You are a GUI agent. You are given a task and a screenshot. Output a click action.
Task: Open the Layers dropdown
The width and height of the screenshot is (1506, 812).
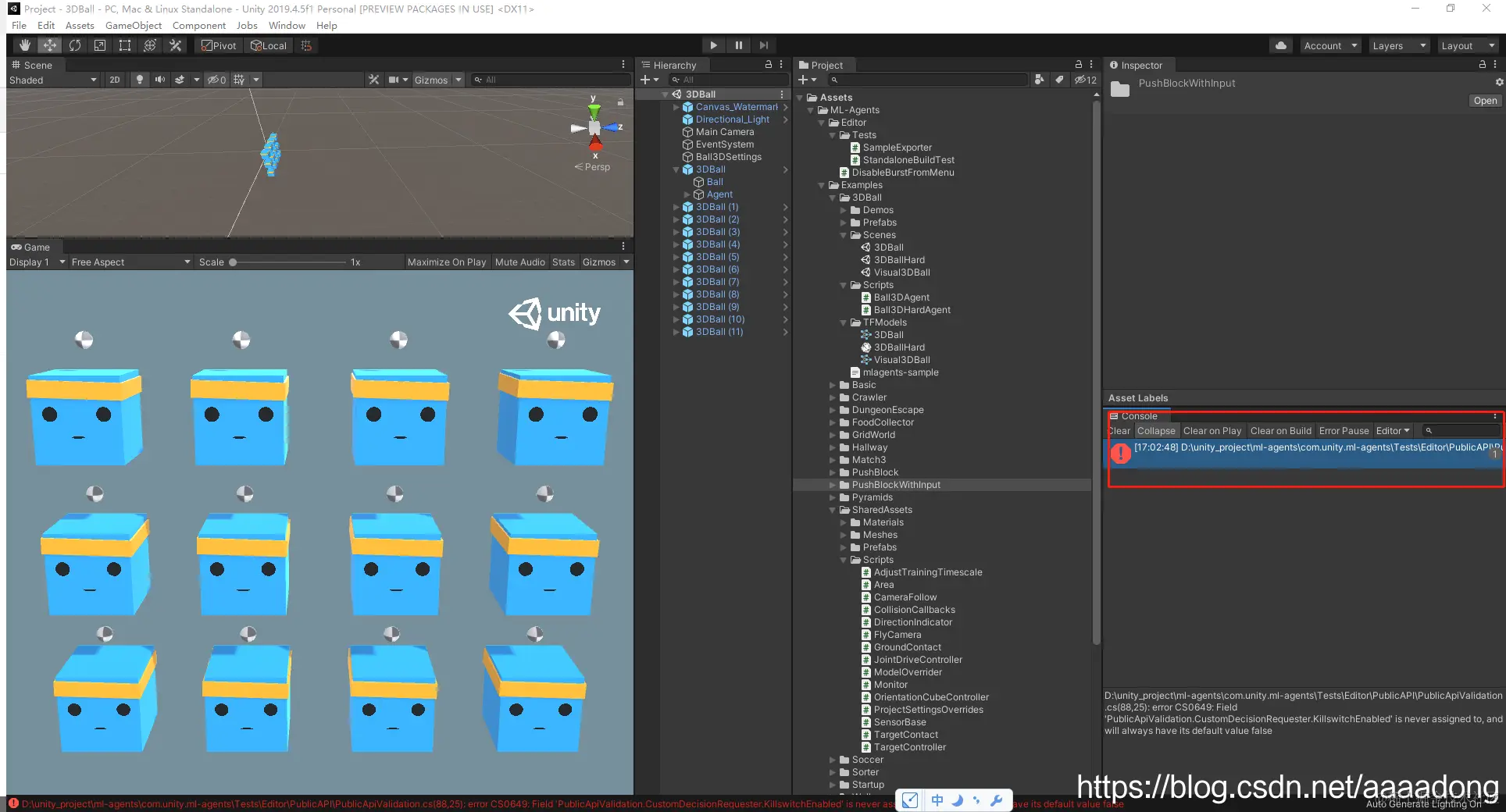[x=1400, y=45]
